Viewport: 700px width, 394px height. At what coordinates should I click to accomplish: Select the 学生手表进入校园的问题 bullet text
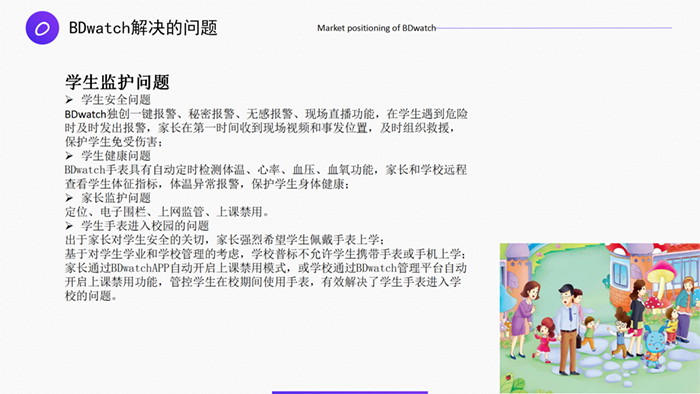click(x=145, y=226)
